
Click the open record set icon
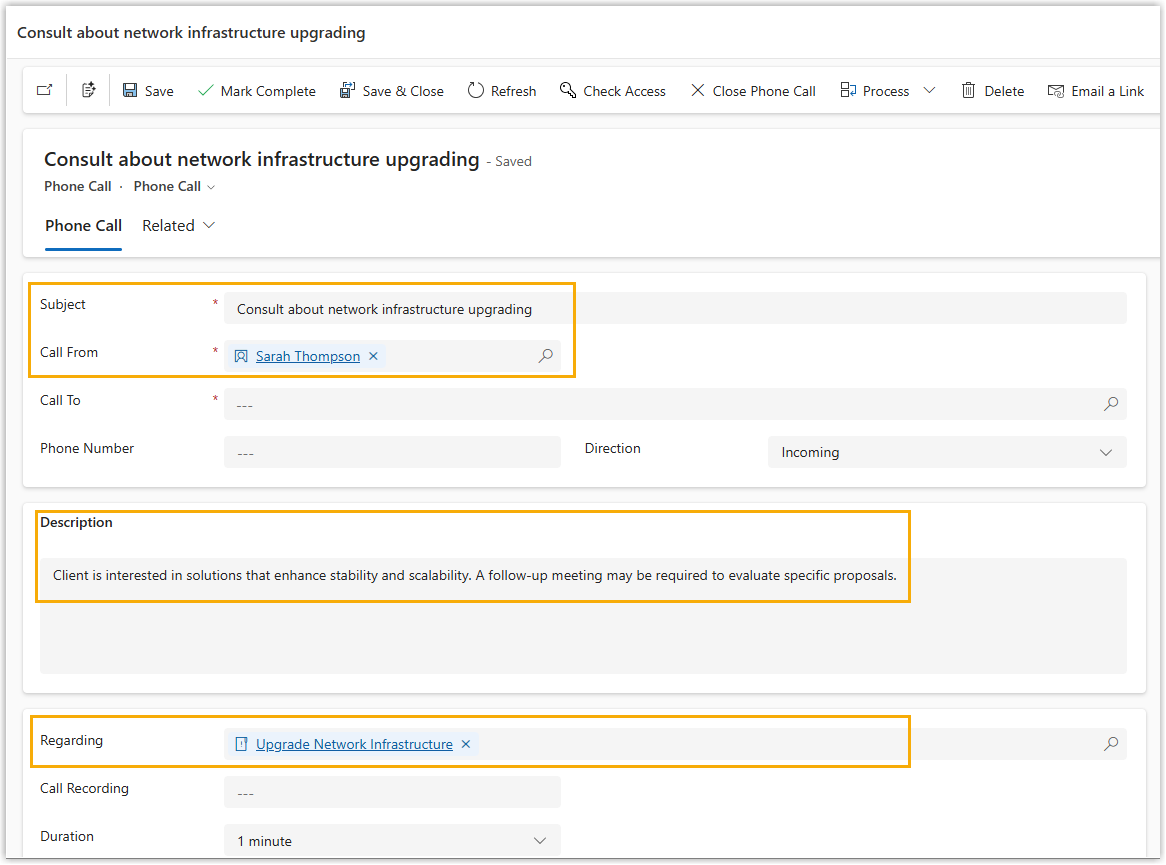click(89, 91)
